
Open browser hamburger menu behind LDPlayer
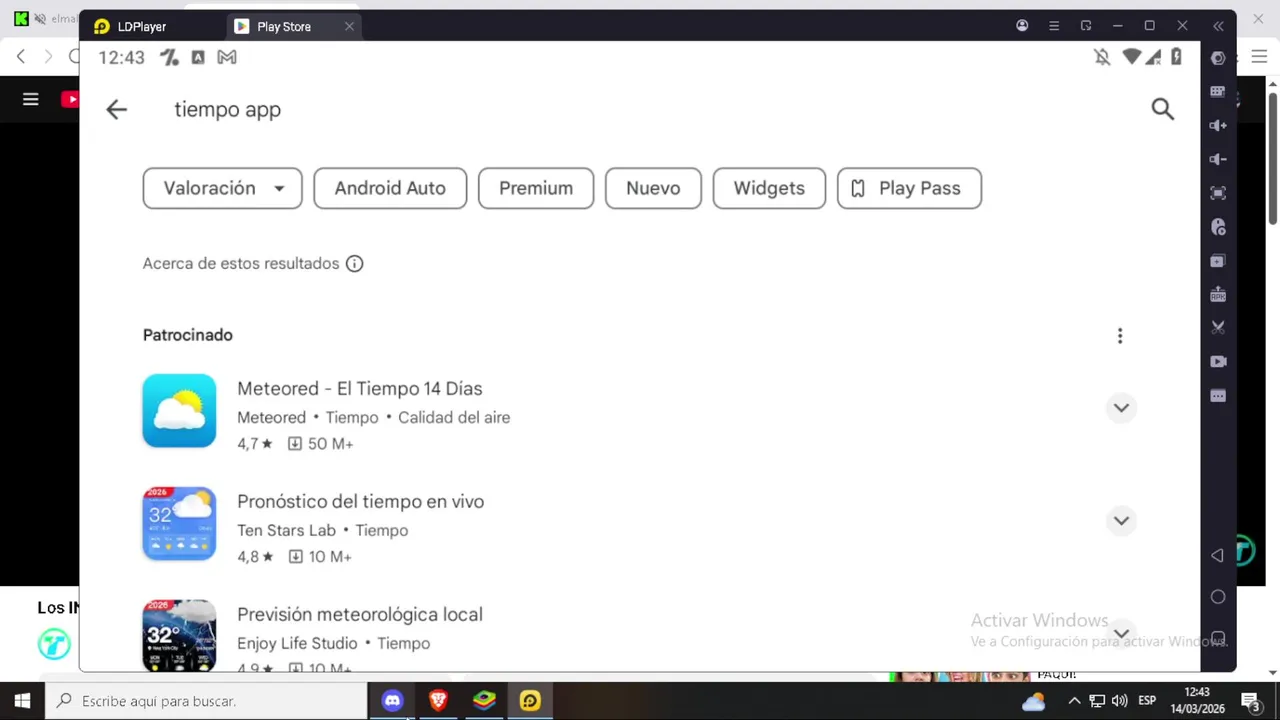1259,57
